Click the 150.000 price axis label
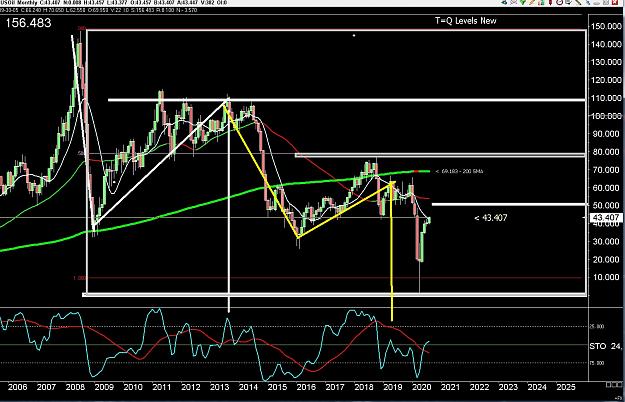 tap(606, 26)
